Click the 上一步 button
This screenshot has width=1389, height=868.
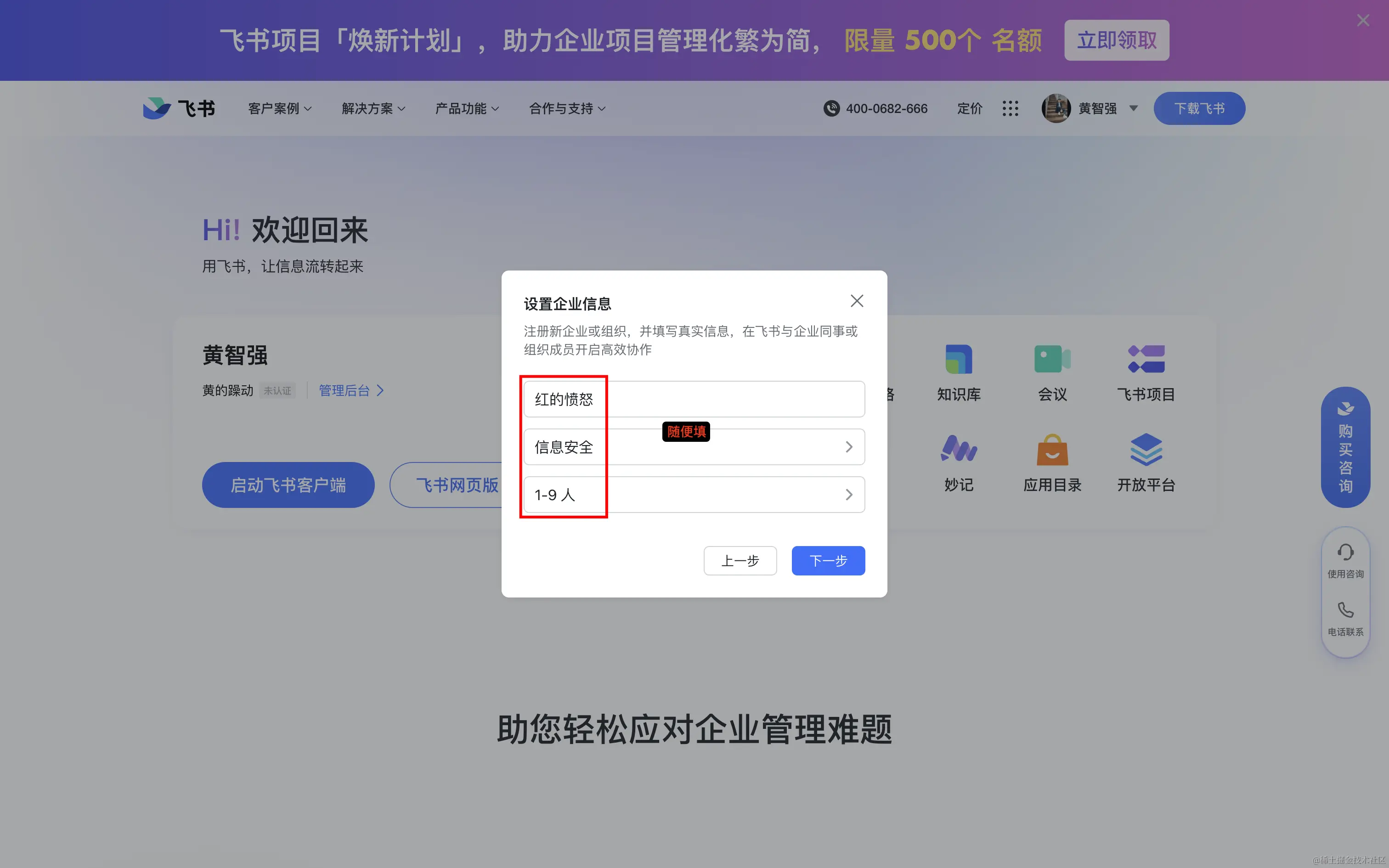(740, 561)
